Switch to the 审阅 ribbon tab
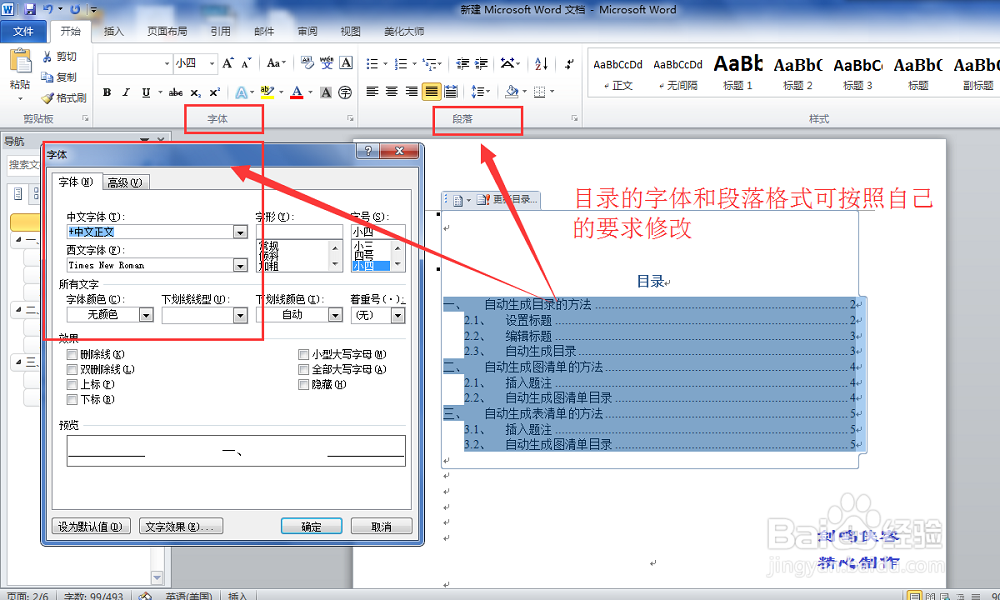 point(307,31)
